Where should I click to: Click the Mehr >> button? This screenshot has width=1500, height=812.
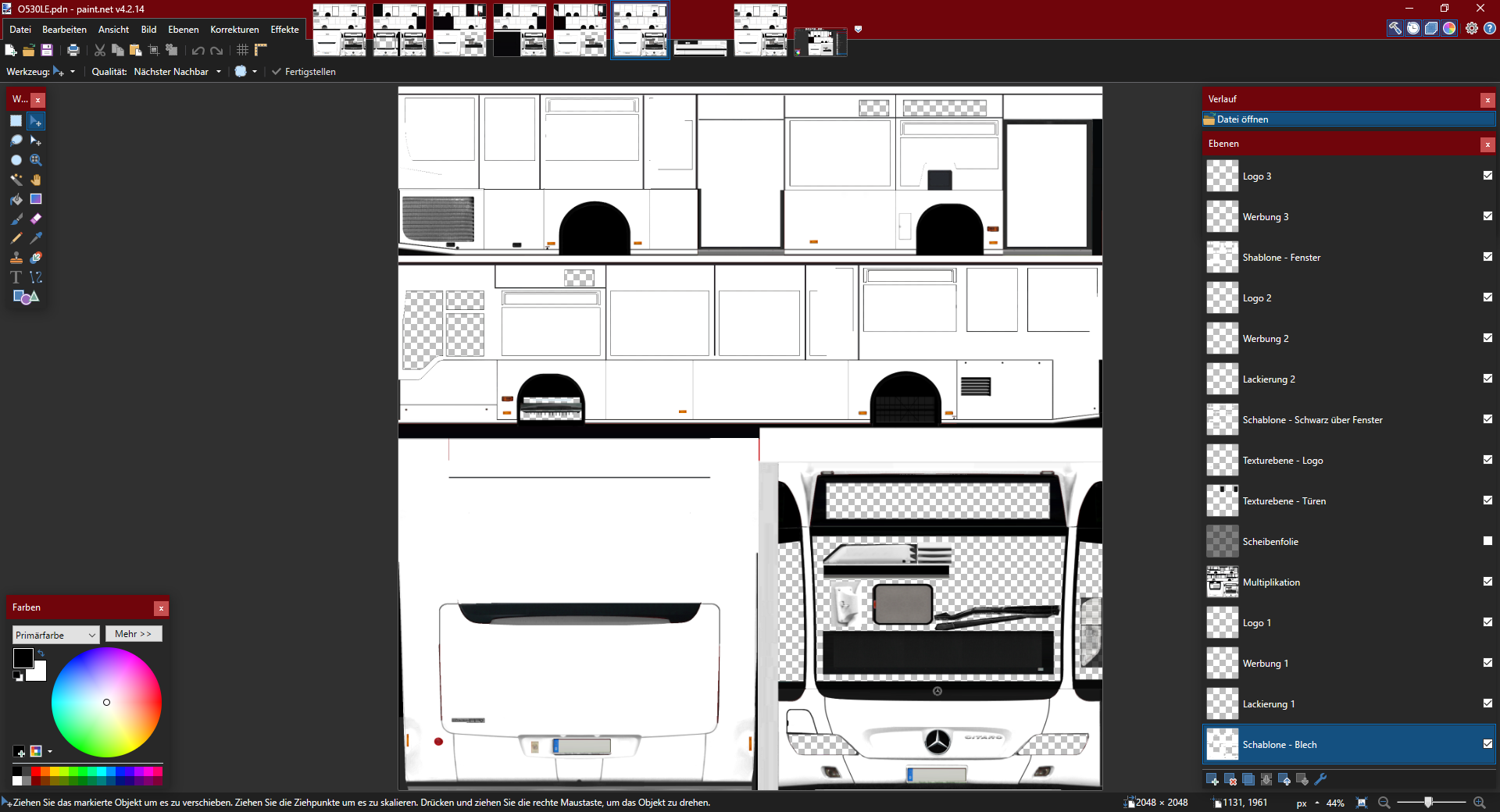point(134,634)
